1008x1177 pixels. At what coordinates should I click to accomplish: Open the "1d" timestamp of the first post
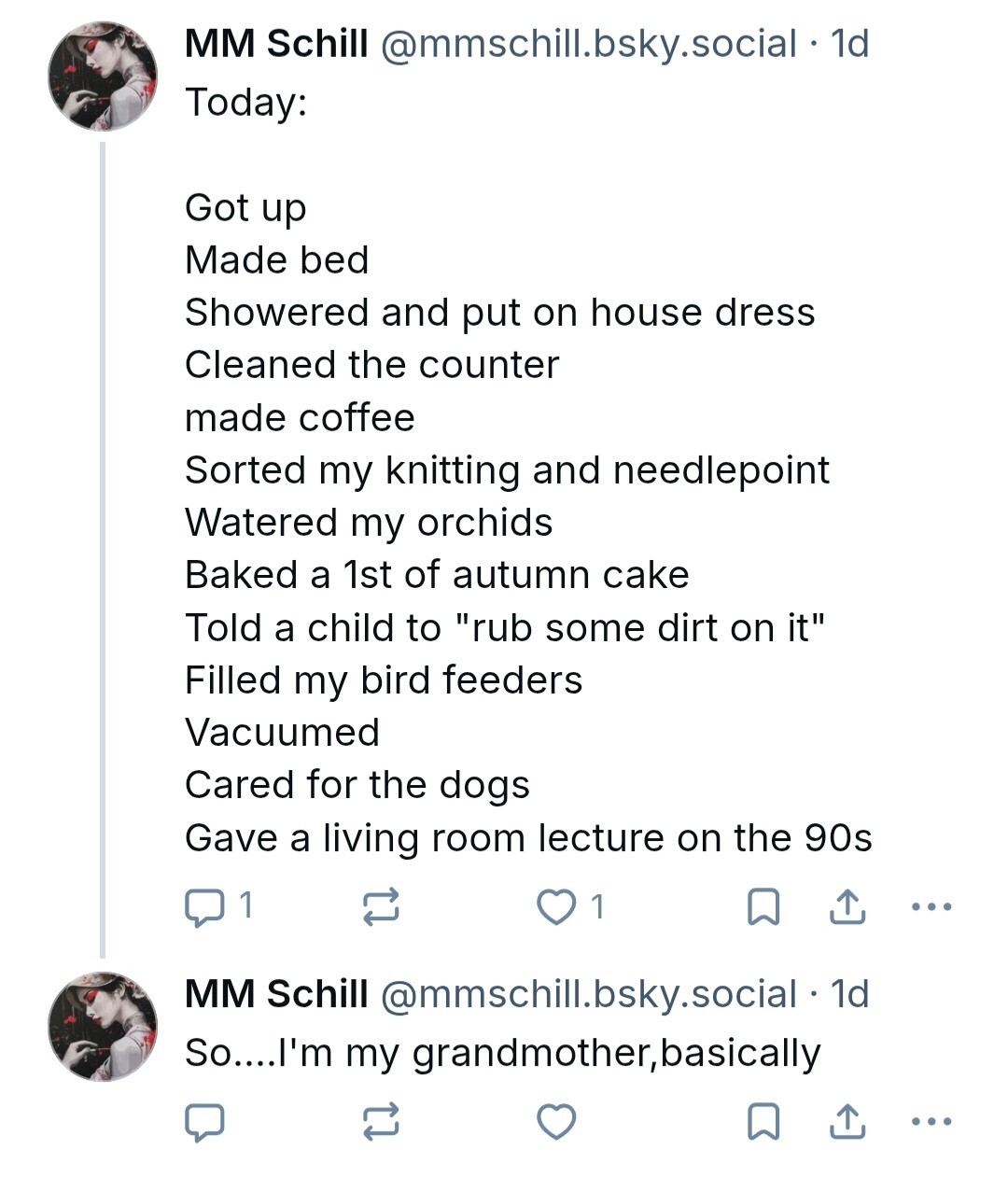click(849, 44)
